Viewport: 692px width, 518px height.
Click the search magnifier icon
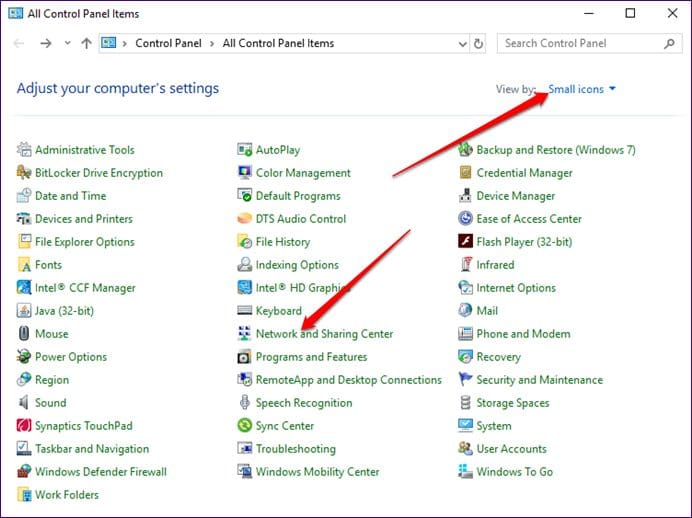pos(669,43)
